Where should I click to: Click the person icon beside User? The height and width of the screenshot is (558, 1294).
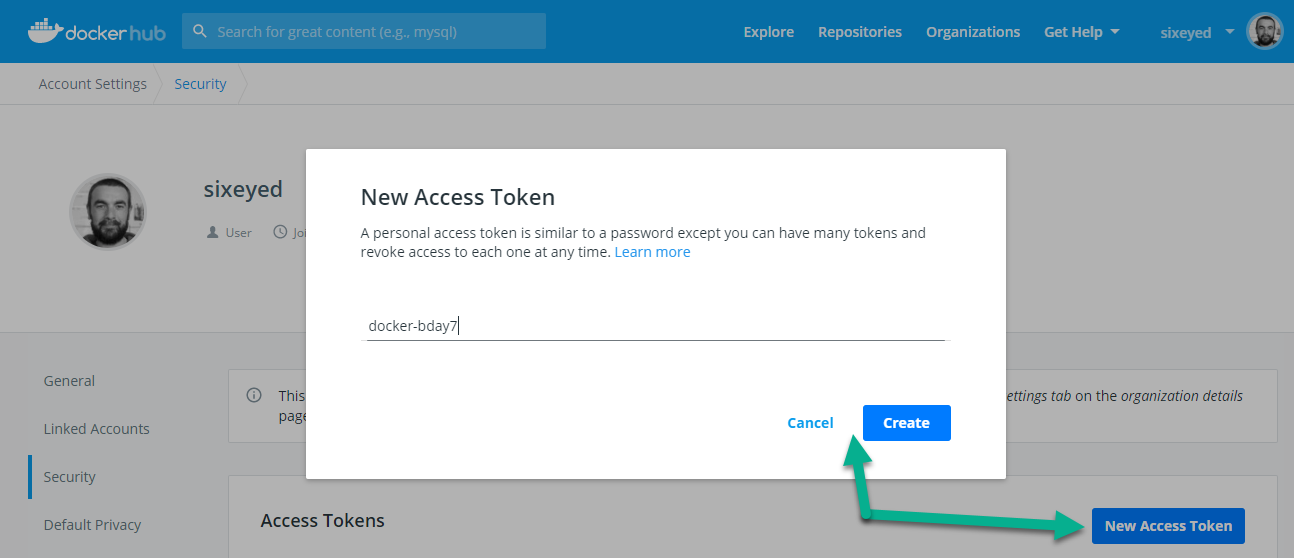(212, 232)
